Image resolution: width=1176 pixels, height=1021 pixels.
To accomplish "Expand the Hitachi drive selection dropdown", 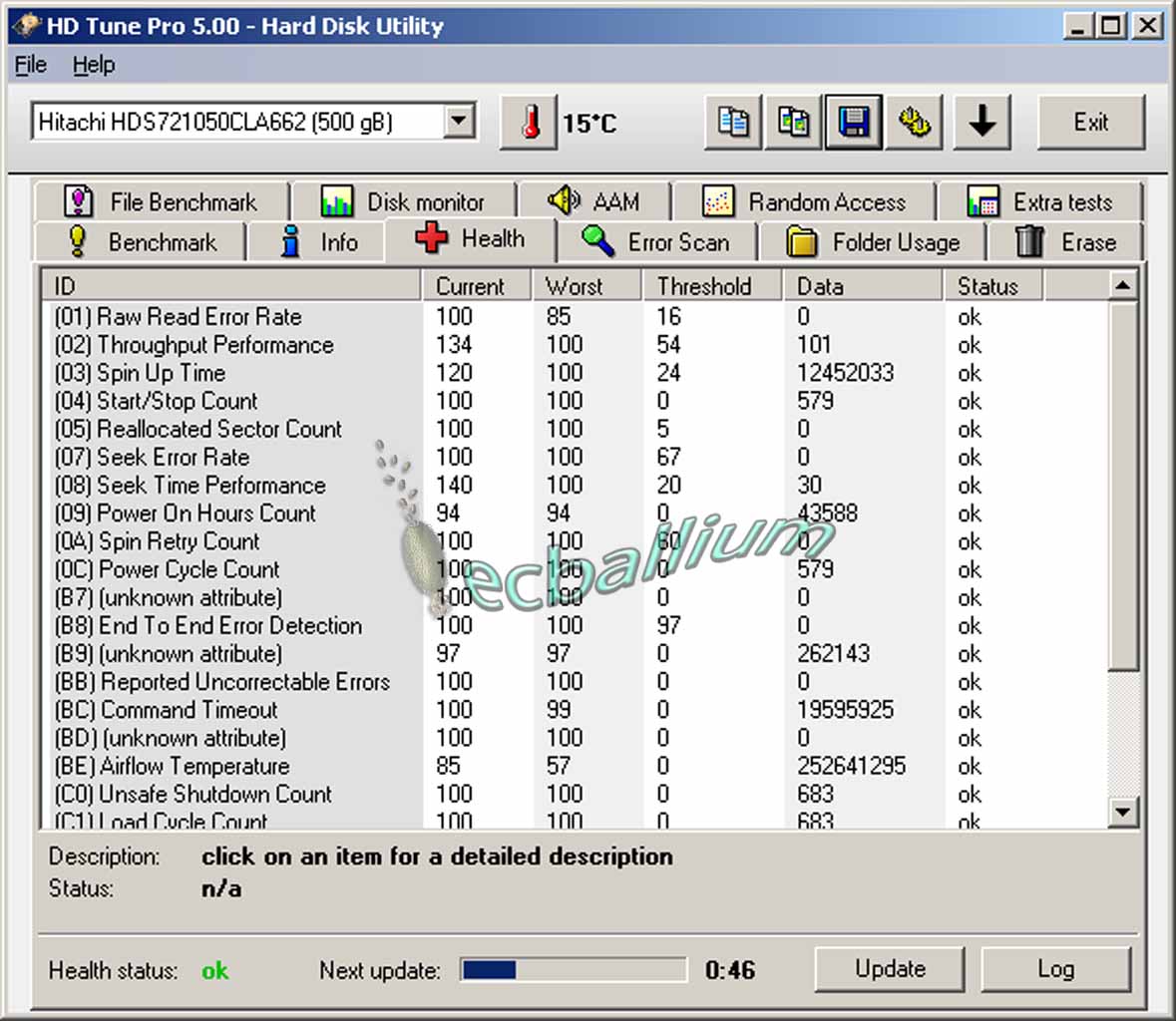I will [458, 123].
